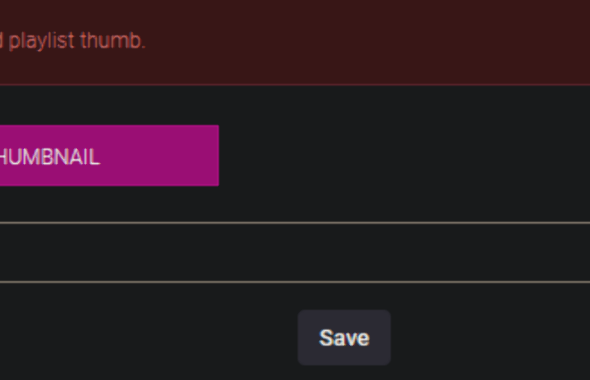Click the 'HUMBNAIL' label on the pink button
This screenshot has width=590, height=380.
[x=50, y=157]
